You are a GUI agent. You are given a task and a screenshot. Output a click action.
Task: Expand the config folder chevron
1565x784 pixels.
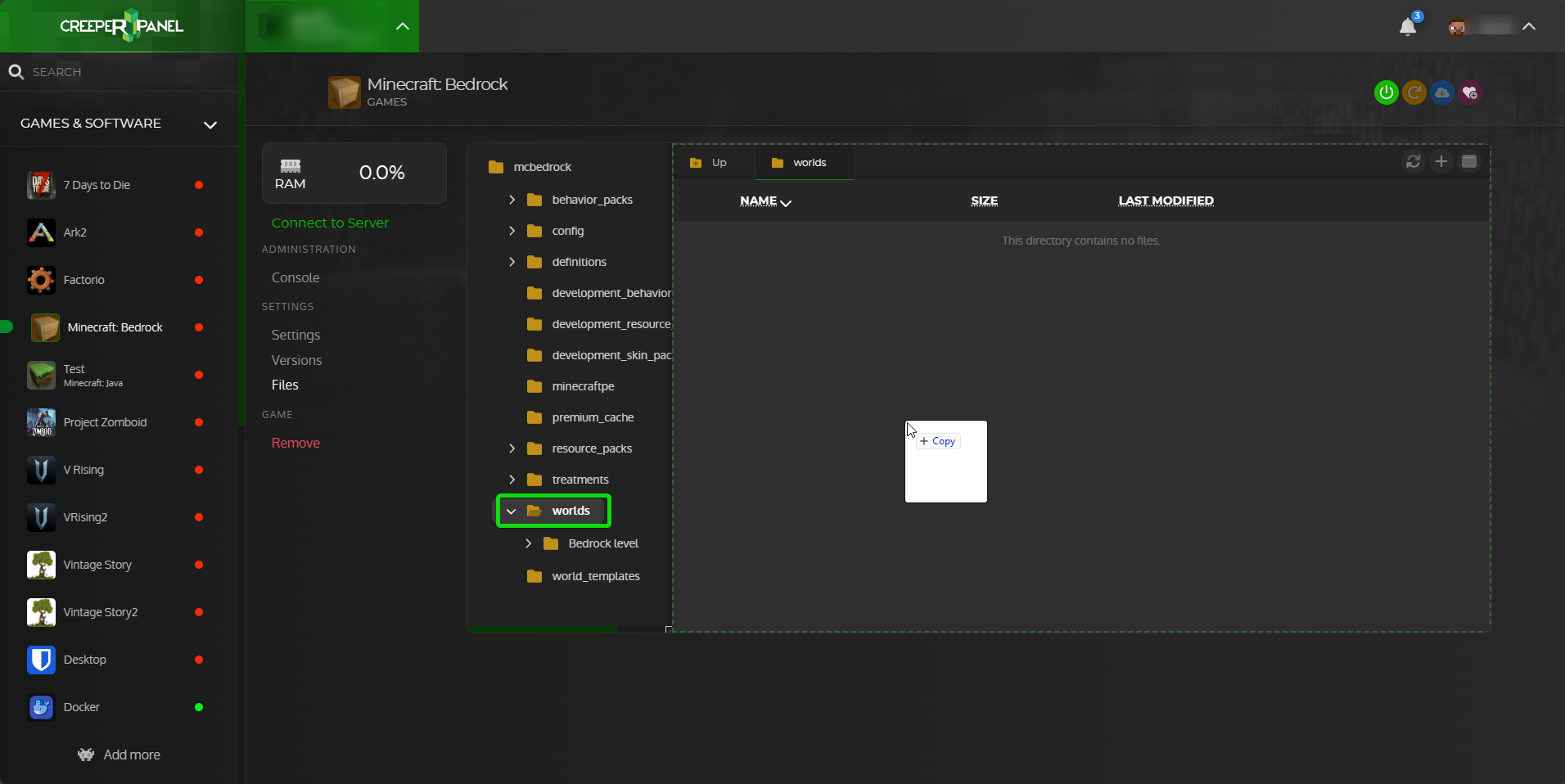pos(512,231)
